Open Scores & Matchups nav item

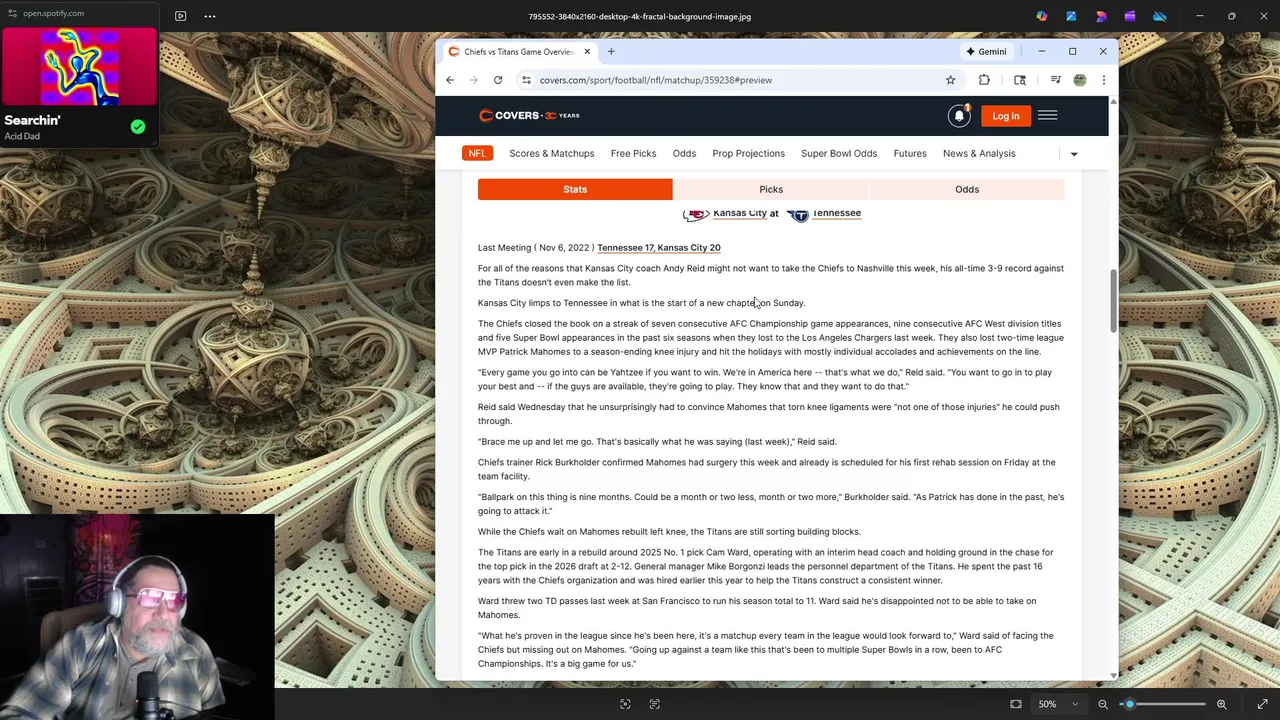tap(551, 153)
